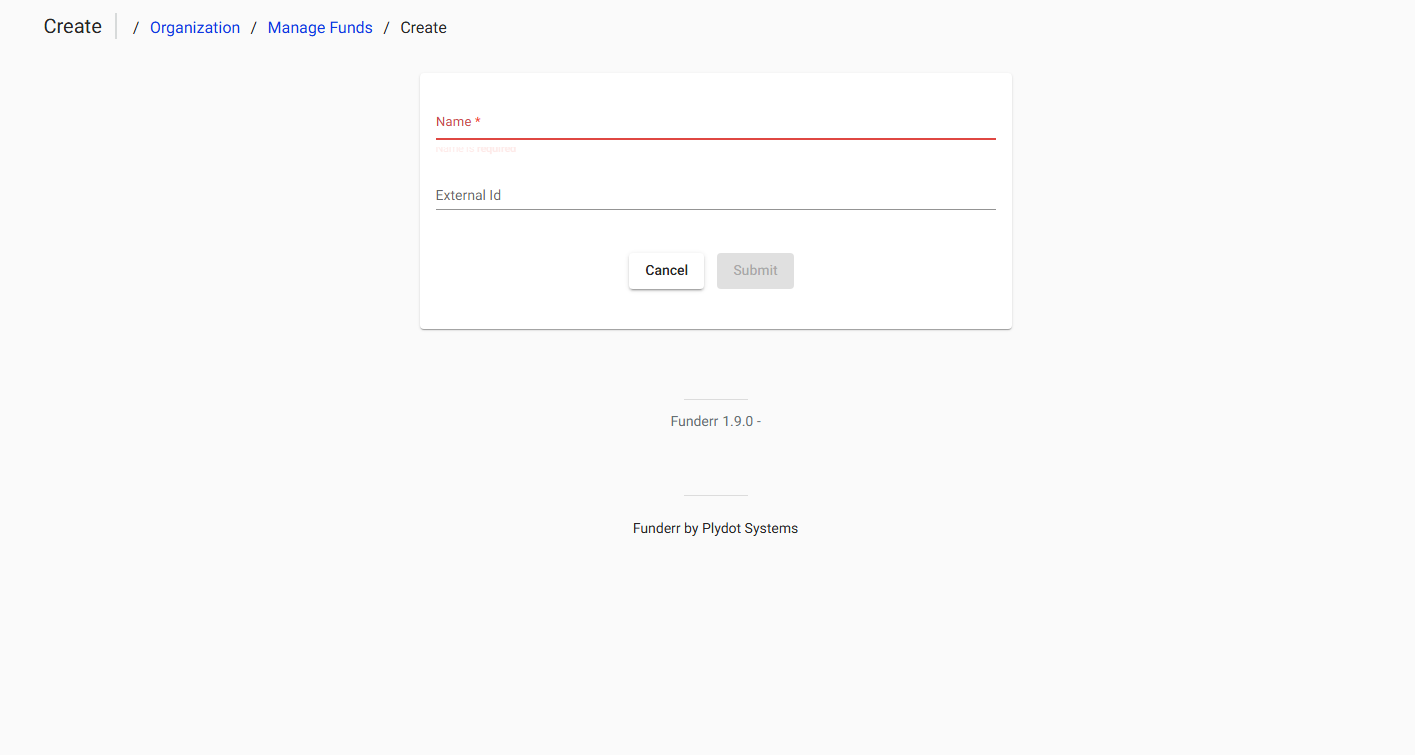The height and width of the screenshot is (755, 1415).
Task: Click the red underline below Name field
Action: click(715, 139)
